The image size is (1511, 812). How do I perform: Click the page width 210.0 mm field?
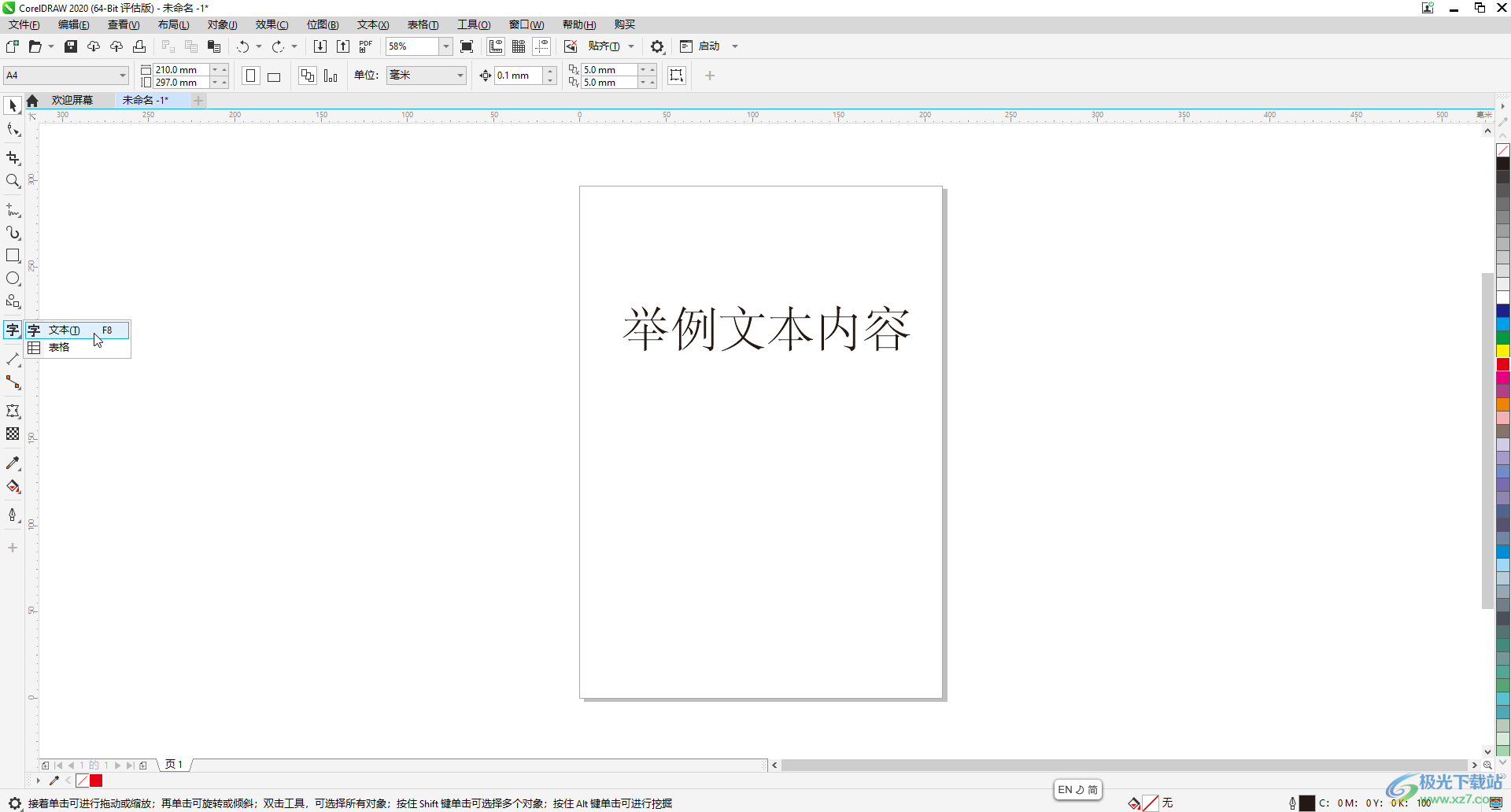[x=182, y=70]
